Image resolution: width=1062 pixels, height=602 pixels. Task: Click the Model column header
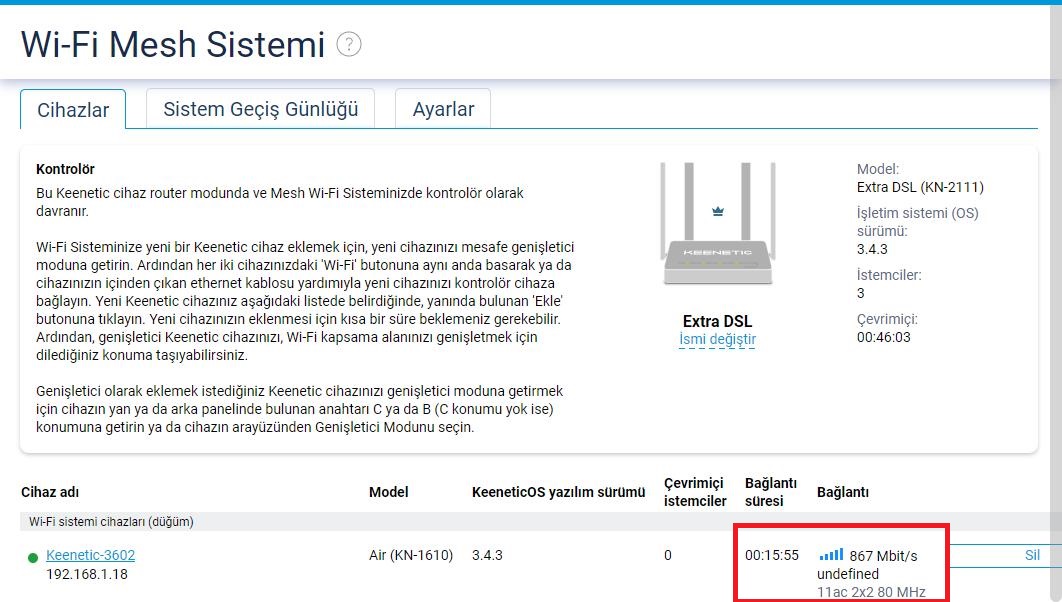coord(389,492)
